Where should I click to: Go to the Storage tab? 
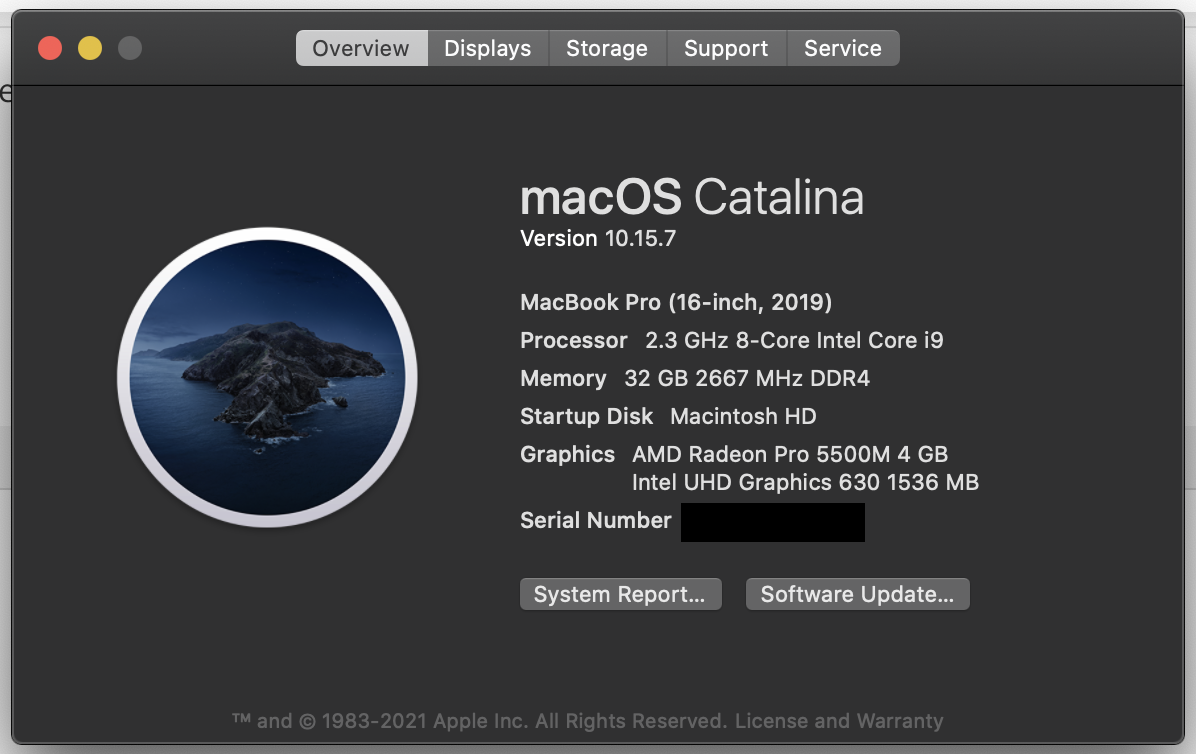click(x=606, y=48)
